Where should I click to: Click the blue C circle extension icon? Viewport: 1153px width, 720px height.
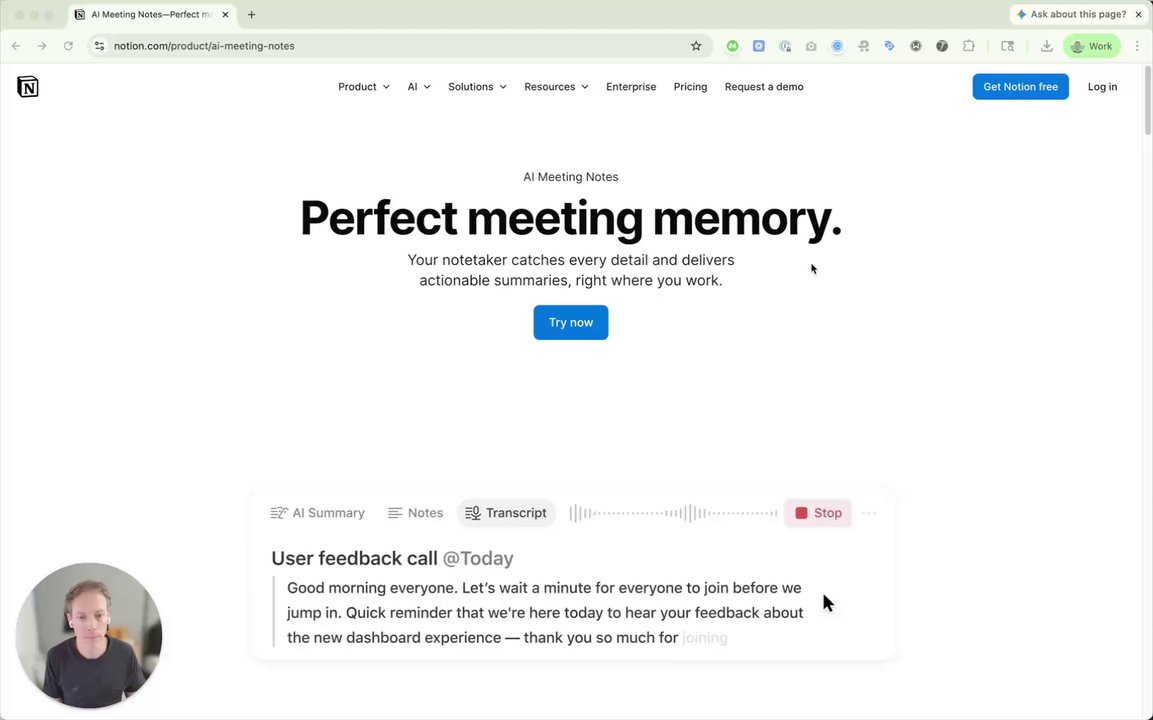837,46
